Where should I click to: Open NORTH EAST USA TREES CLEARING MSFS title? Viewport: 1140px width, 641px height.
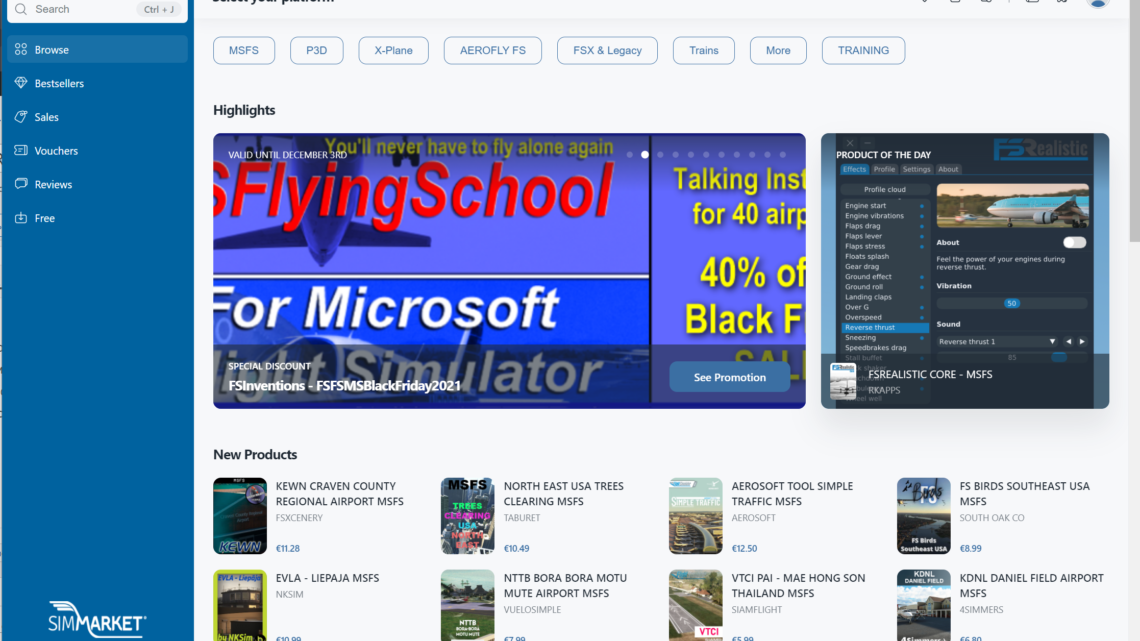click(x=563, y=493)
